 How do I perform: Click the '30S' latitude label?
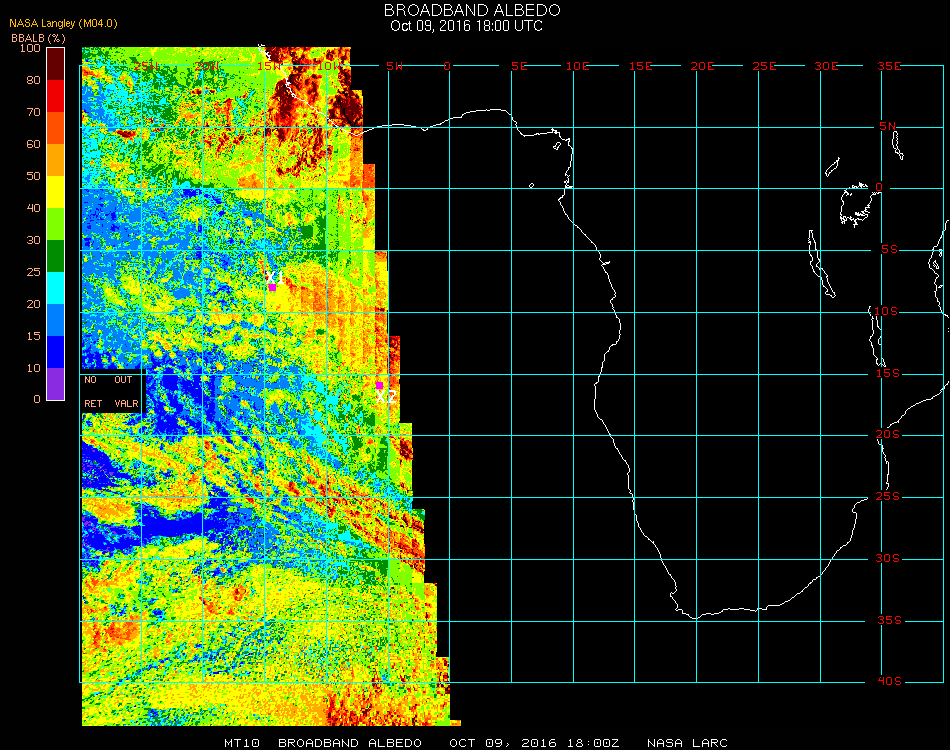(888, 559)
